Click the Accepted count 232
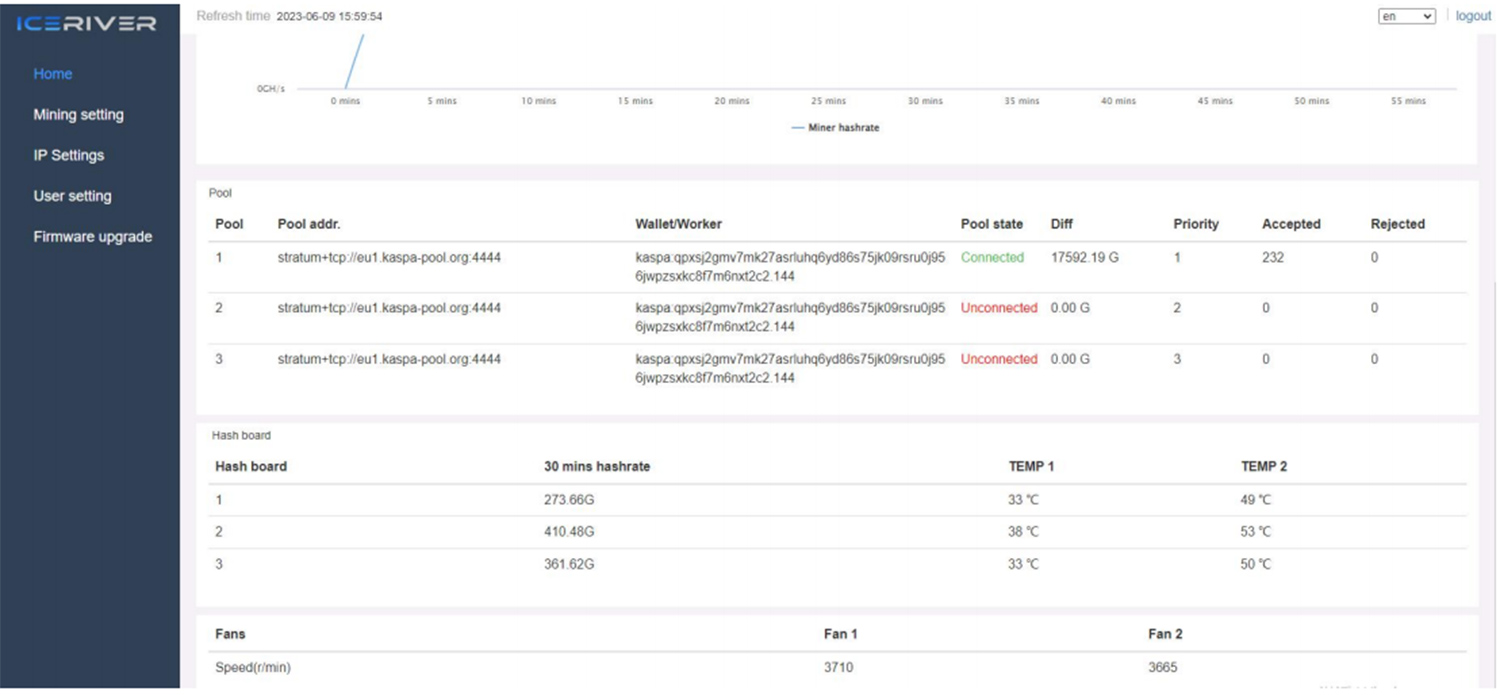The image size is (1500, 695). point(1273,257)
